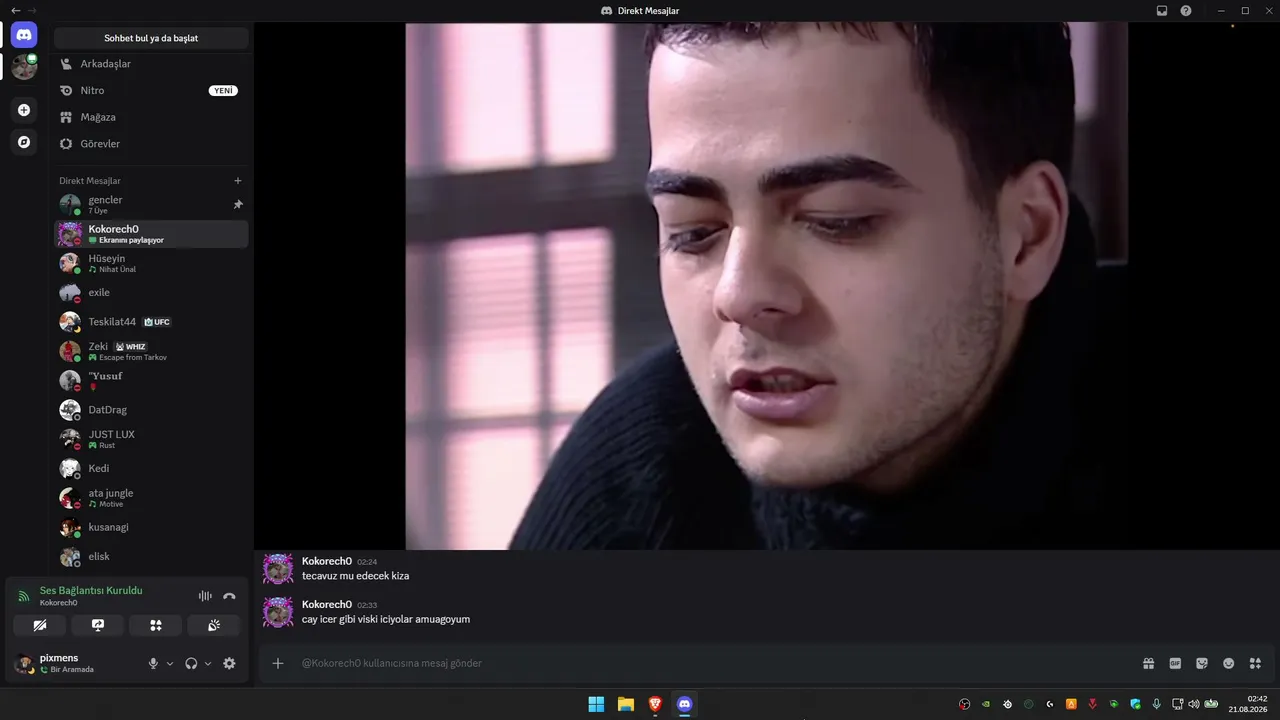Open noise suppression waveform icon
The height and width of the screenshot is (720, 1280).
pyautogui.click(x=205, y=596)
